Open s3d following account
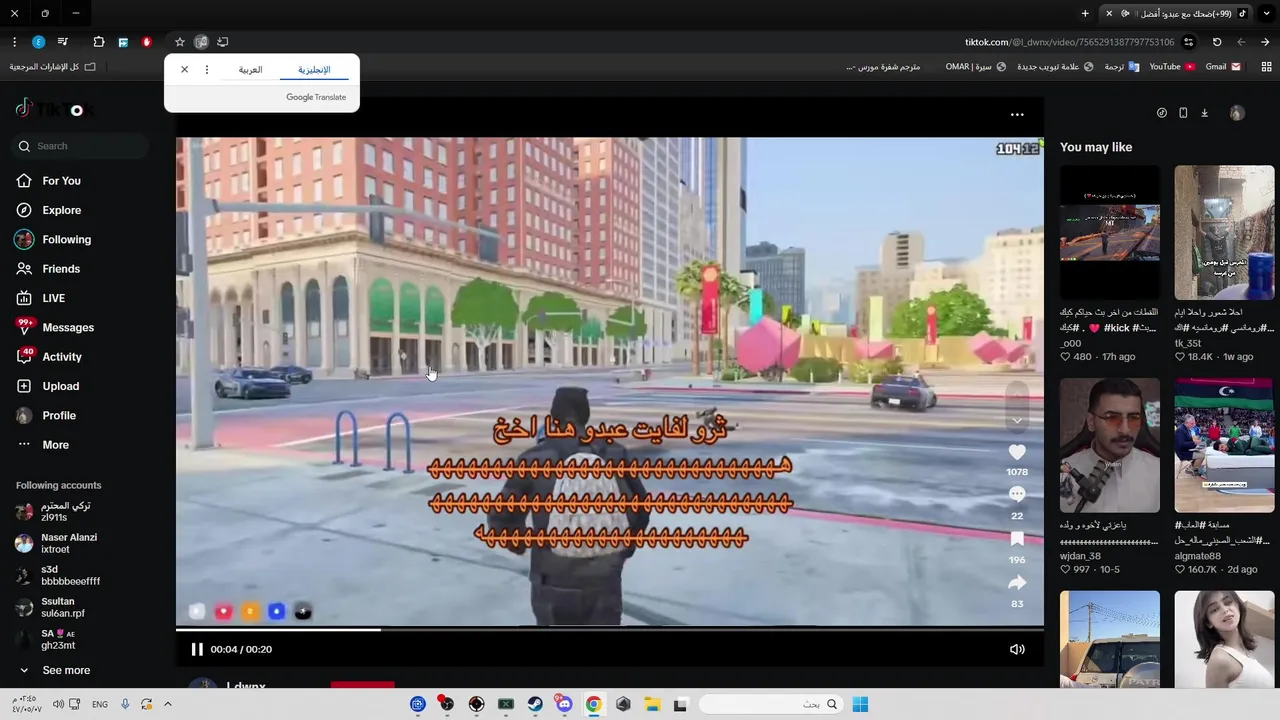Image resolution: width=1280 pixels, height=720 pixels. 57,575
